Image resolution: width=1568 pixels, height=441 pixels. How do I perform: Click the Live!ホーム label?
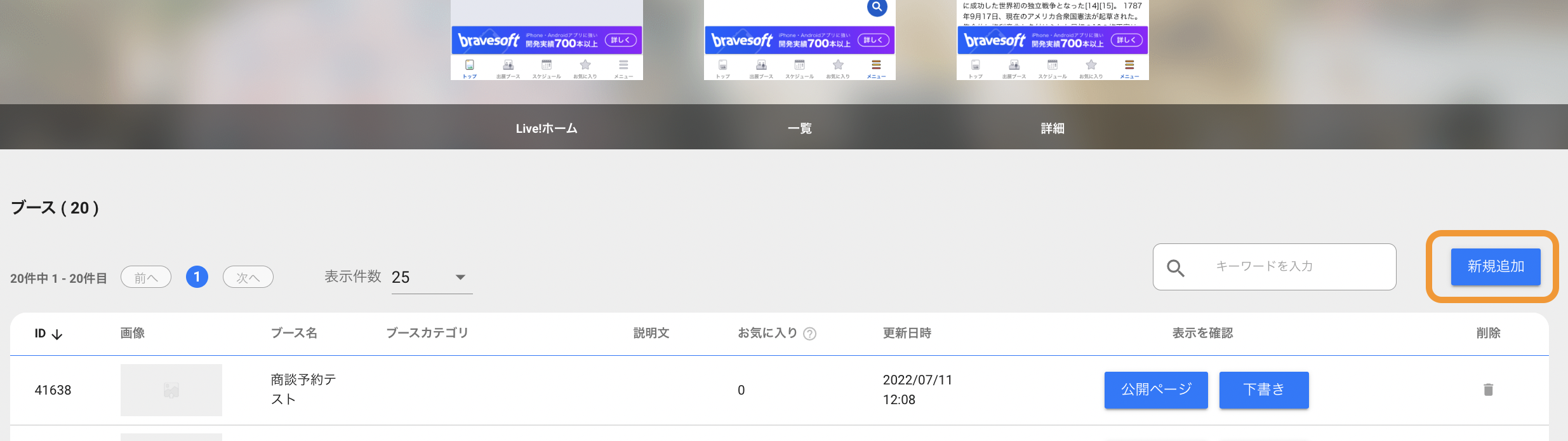(x=547, y=128)
